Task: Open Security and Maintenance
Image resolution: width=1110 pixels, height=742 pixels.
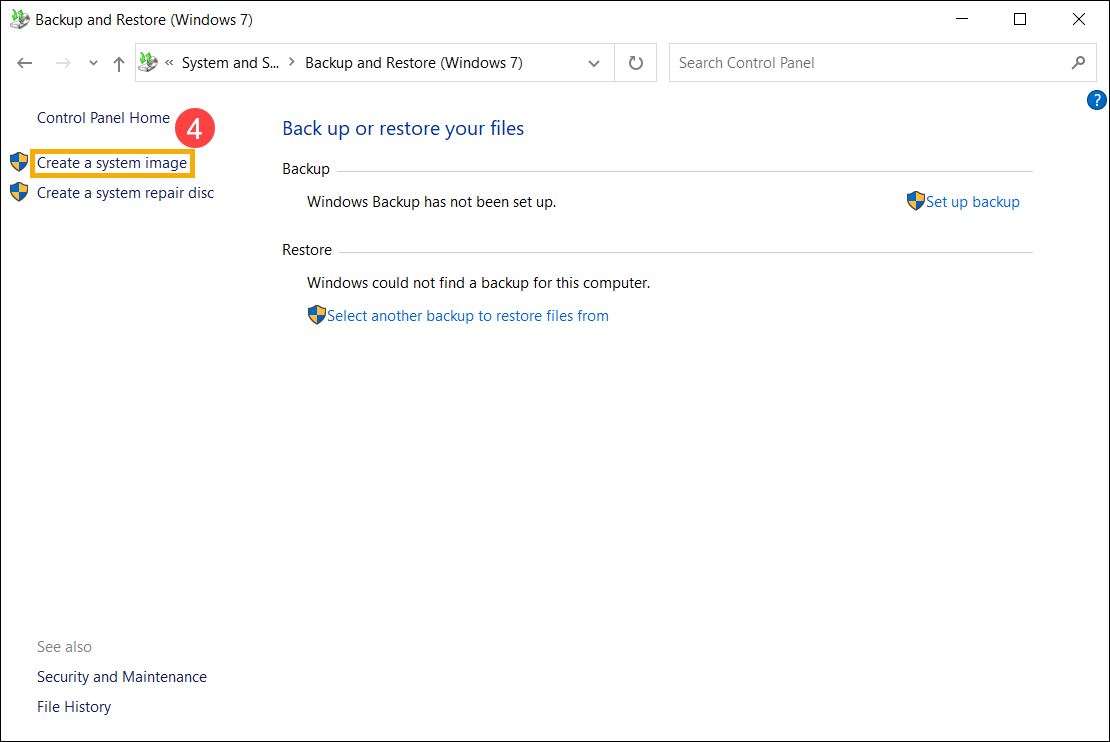Action: pos(121,676)
